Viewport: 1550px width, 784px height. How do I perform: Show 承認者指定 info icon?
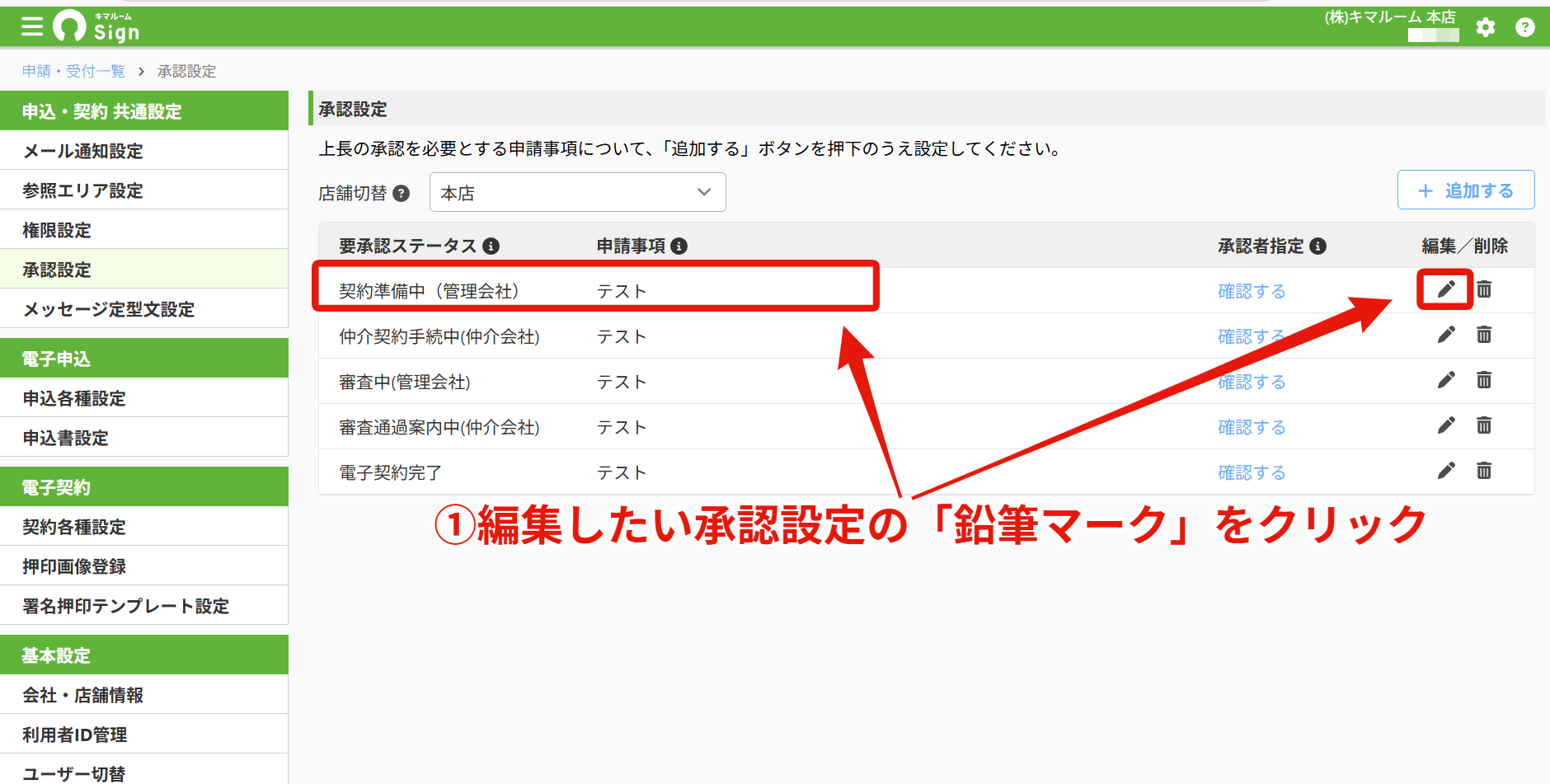pos(1318,246)
